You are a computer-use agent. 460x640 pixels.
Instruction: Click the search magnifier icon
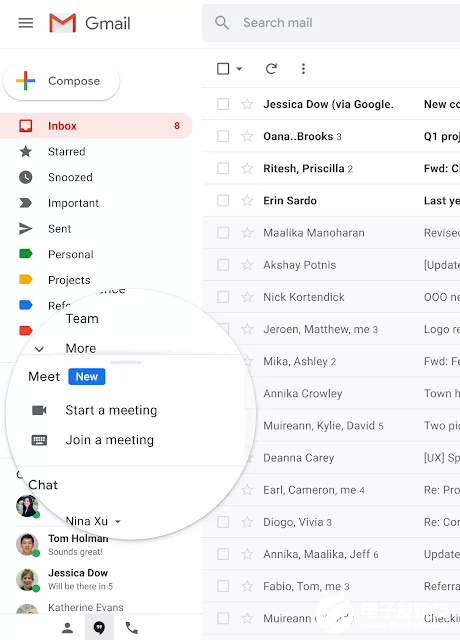click(x=222, y=22)
